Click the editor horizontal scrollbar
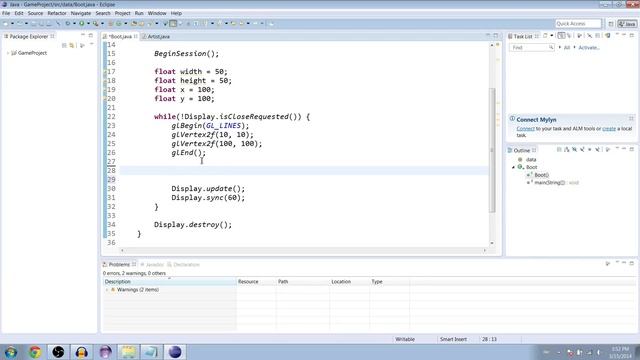Viewport: 640px width, 360px height. [303, 250]
